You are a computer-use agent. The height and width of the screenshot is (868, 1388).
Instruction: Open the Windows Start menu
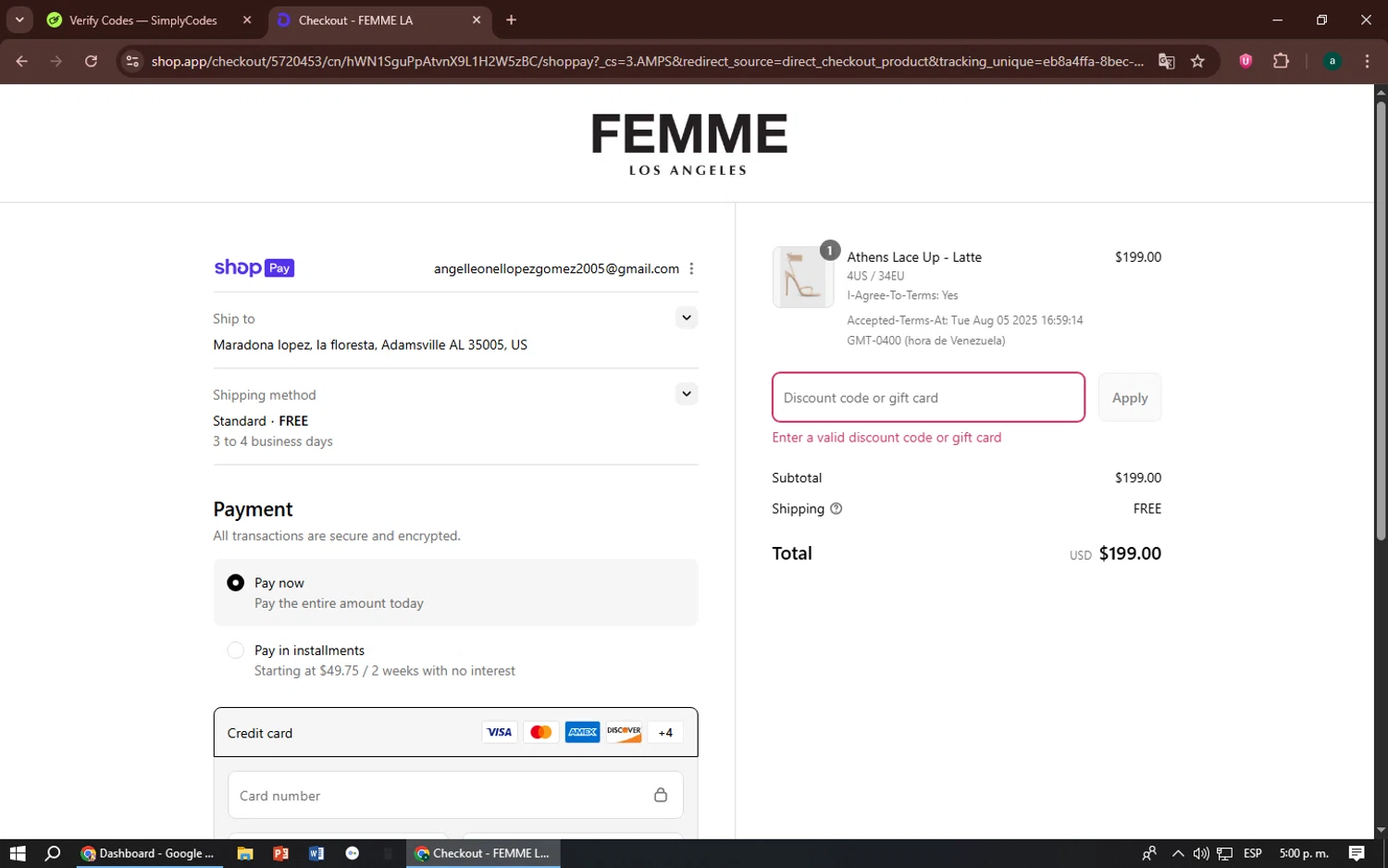(x=18, y=853)
